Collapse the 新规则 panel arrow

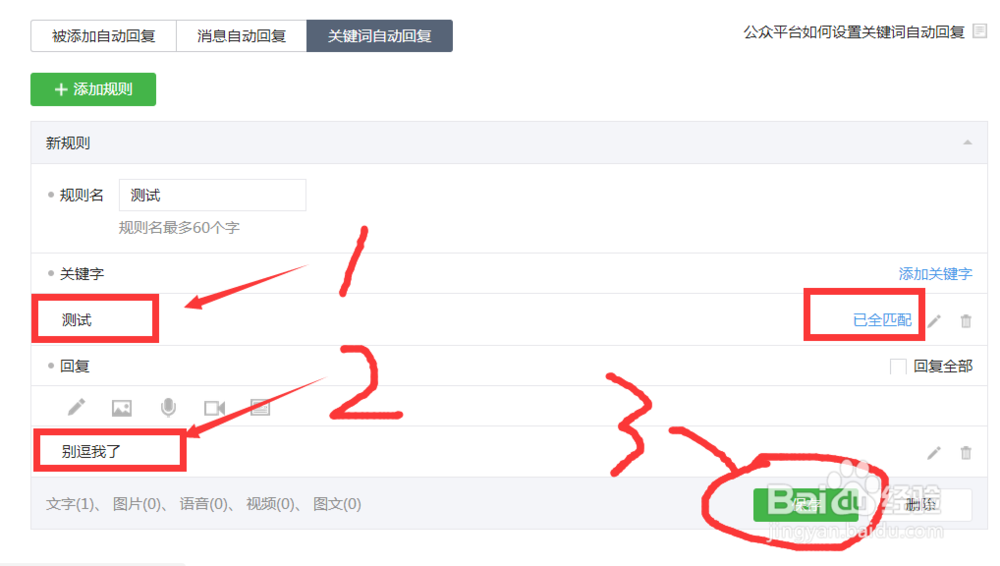click(x=967, y=143)
